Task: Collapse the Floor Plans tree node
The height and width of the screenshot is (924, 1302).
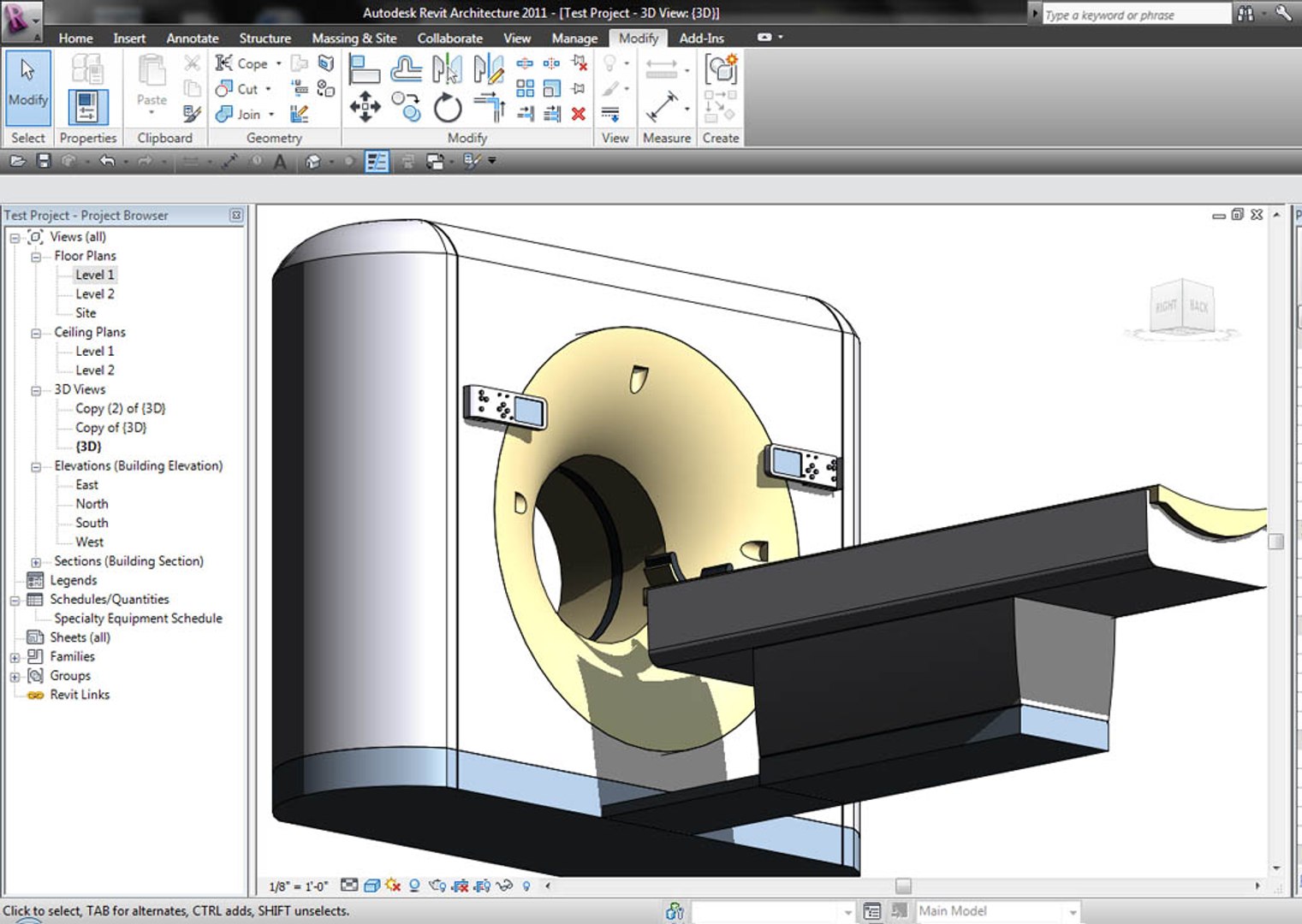Action: (36, 257)
